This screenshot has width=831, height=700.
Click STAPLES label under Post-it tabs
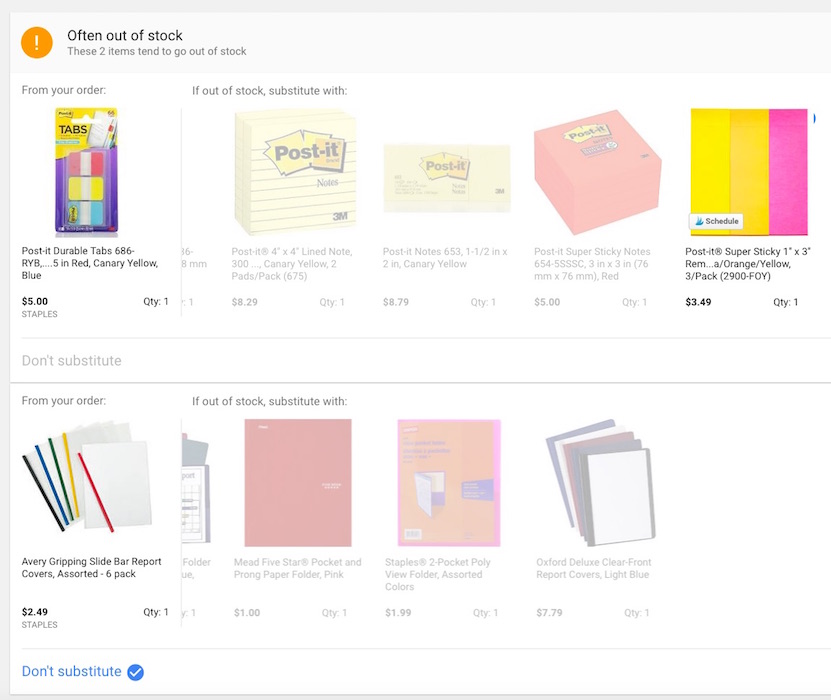coord(40,314)
